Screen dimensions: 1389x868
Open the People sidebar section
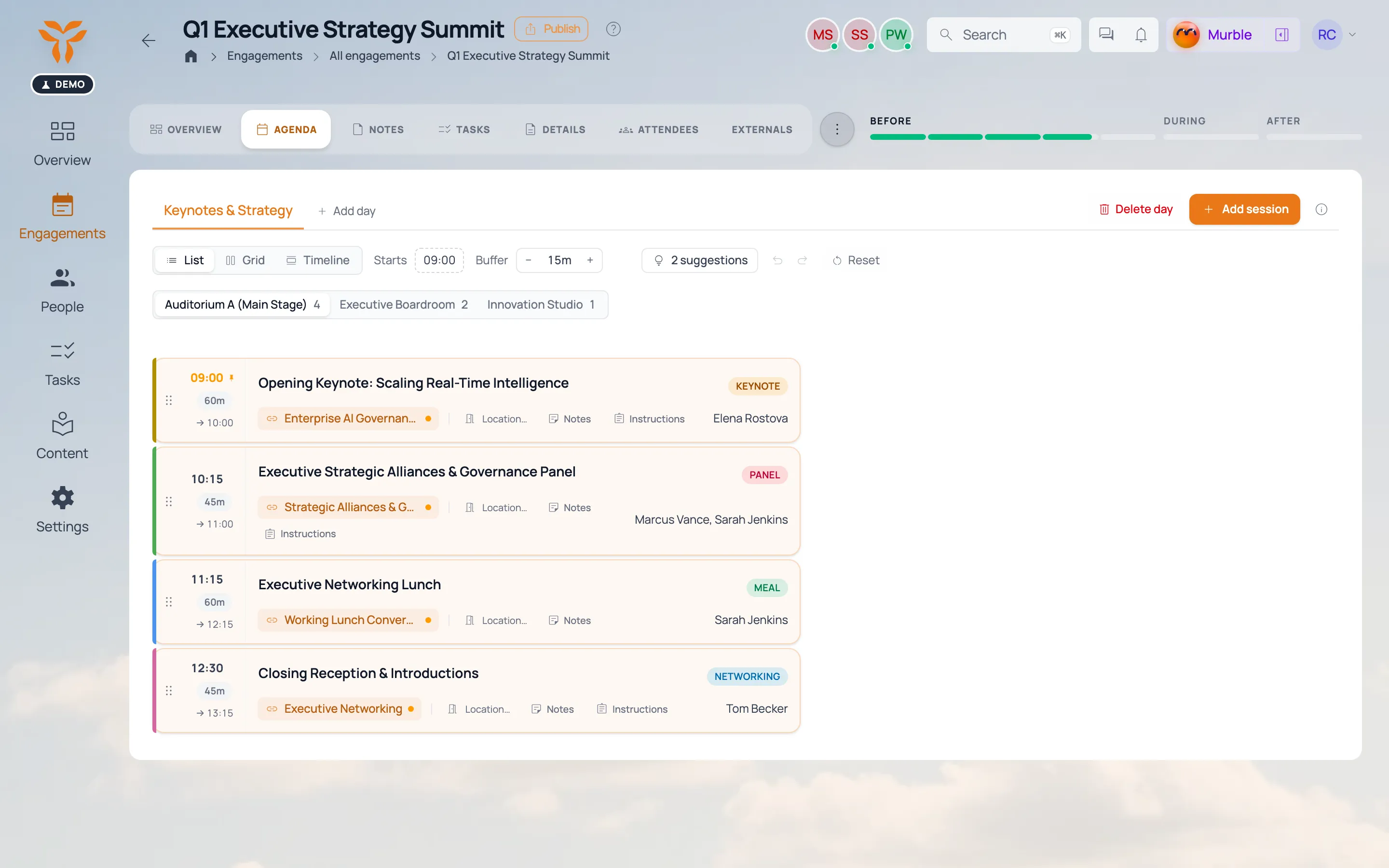(62, 290)
